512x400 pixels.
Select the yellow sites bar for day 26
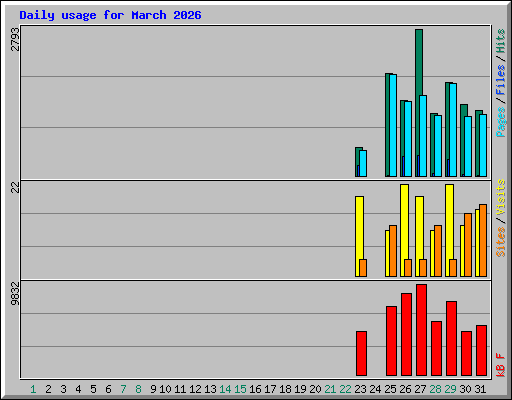click(x=404, y=222)
